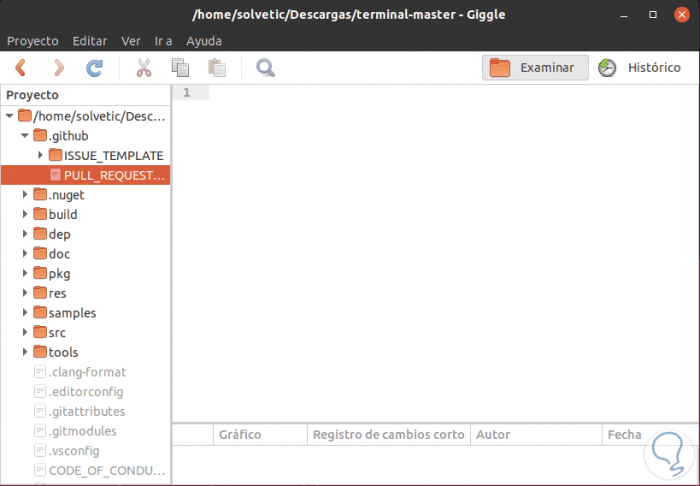Select the pkg folder name
The width and height of the screenshot is (700, 486).
click(x=59, y=274)
